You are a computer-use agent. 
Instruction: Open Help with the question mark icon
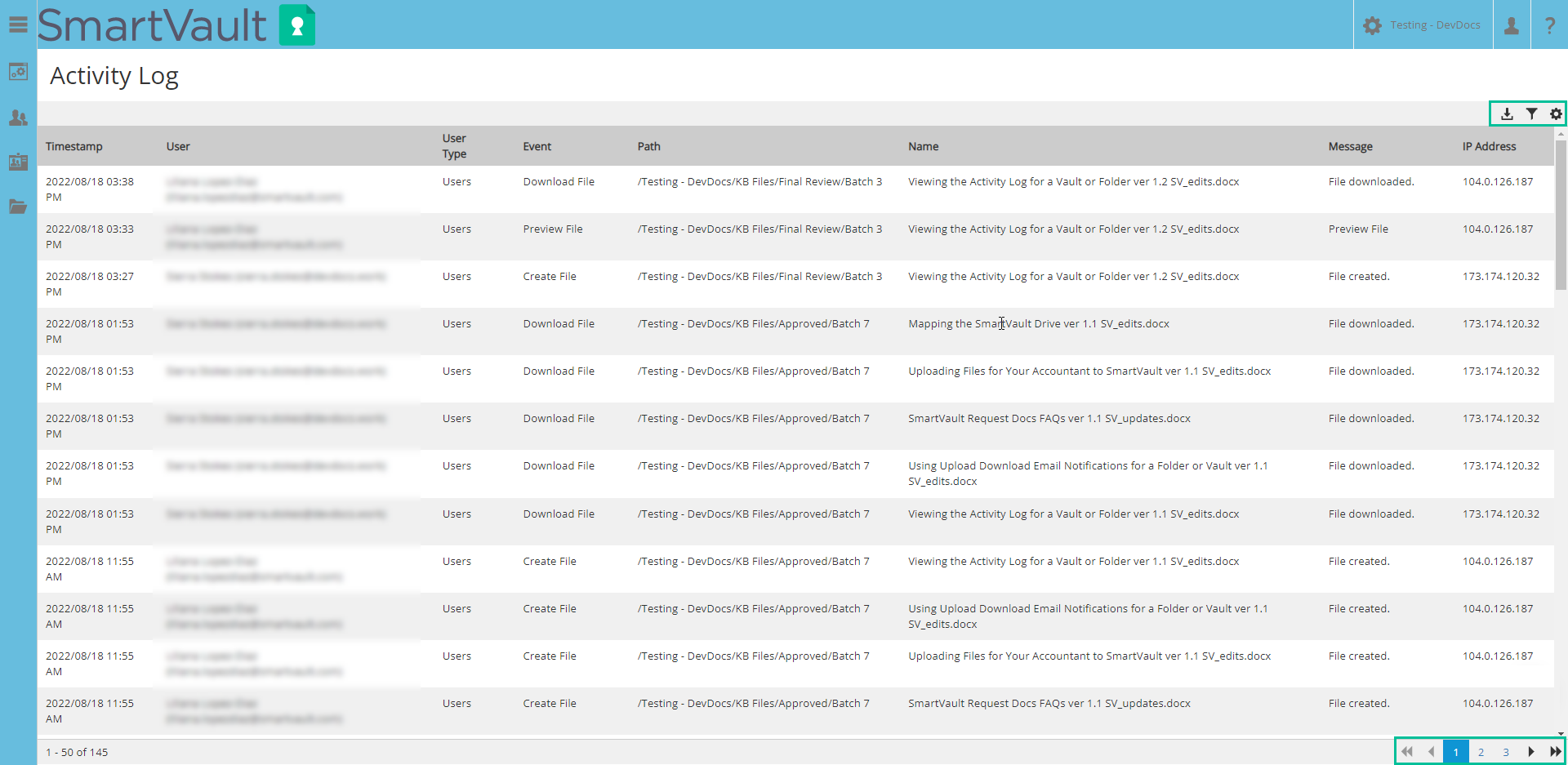[1550, 24]
